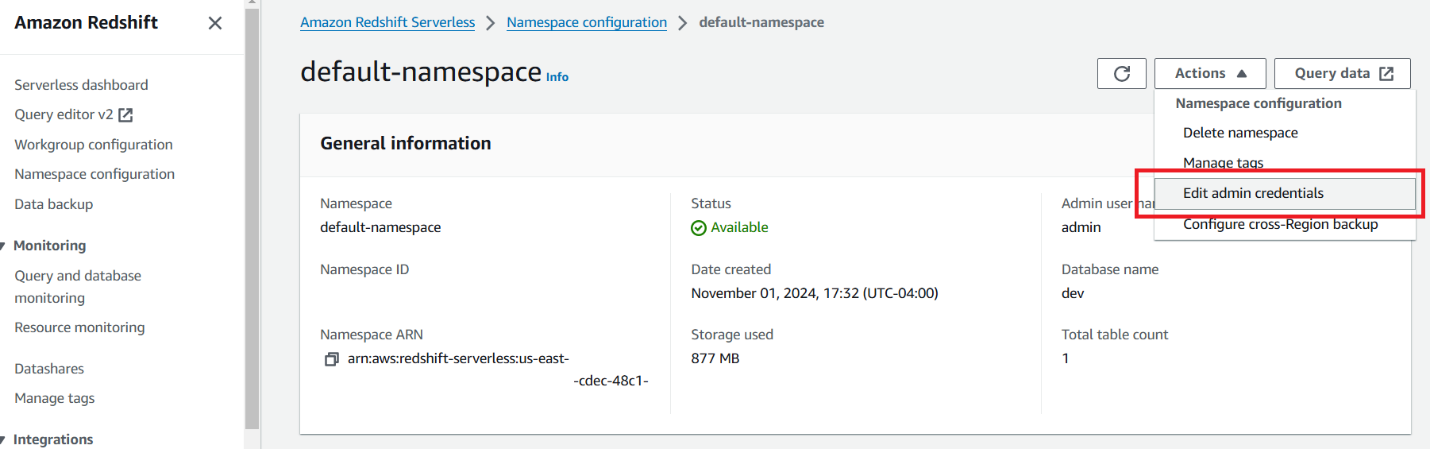
Task: Collapse the Monitoring section arrow
Action: (x=4, y=246)
